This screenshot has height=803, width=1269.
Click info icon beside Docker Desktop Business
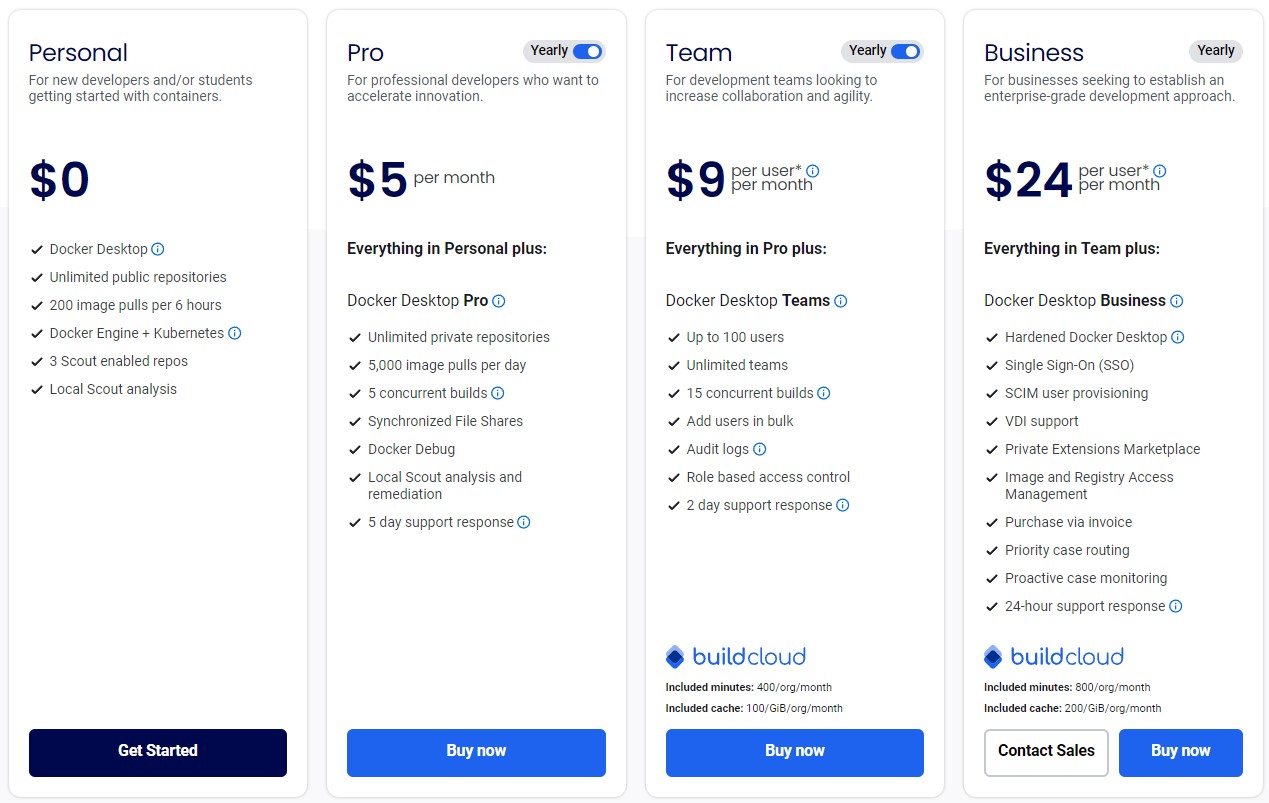click(1177, 301)
